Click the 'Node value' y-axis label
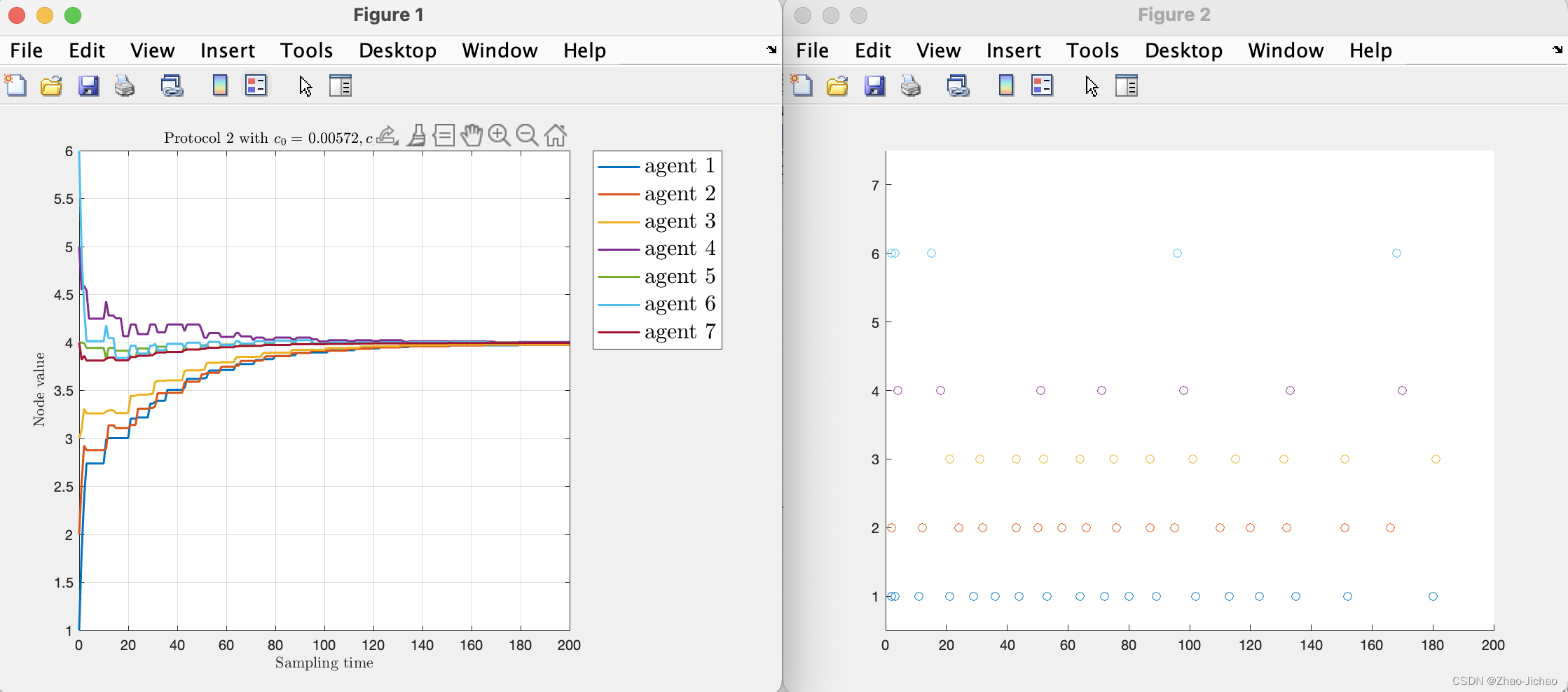The height and width of the screenshot is (692, 1568). [x=39, y=389]
